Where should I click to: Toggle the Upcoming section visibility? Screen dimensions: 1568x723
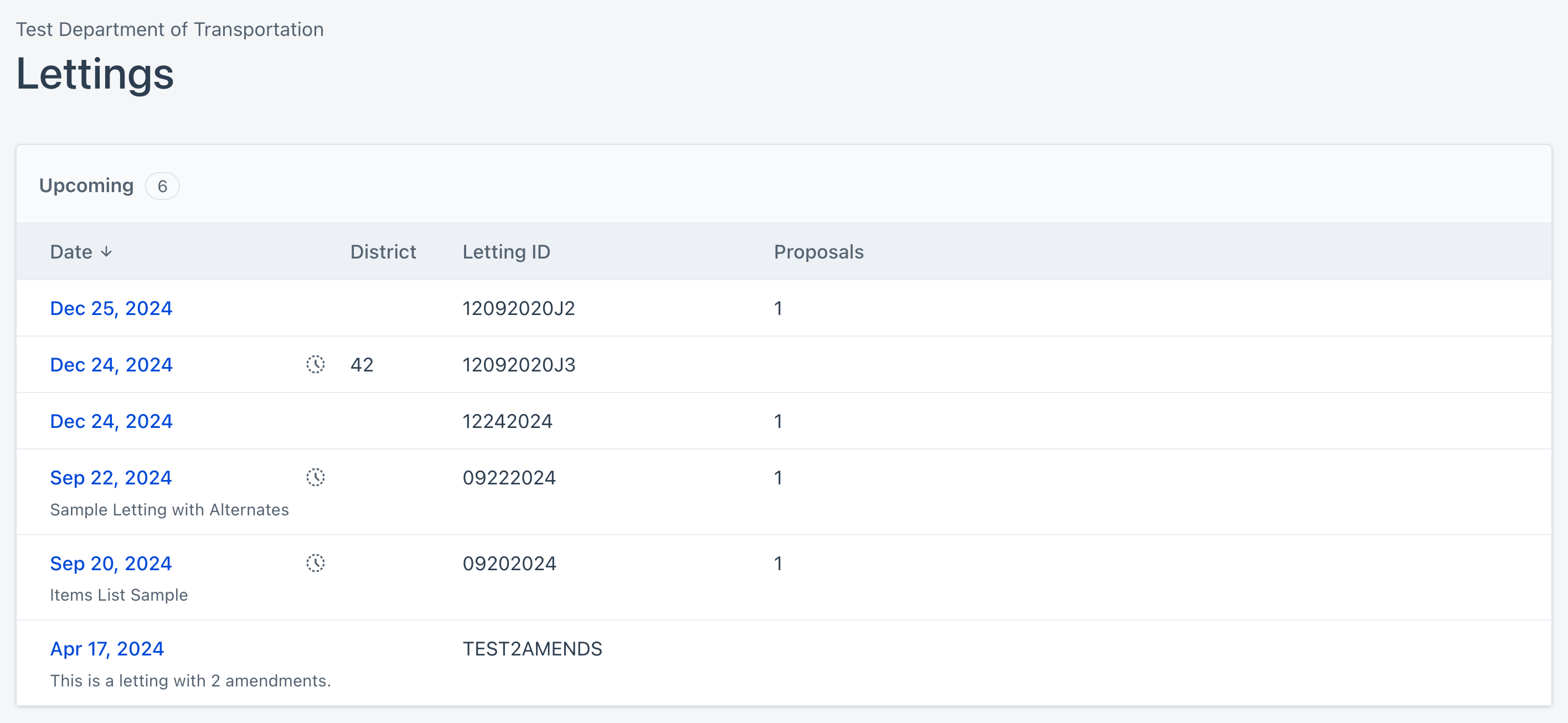[86, 185]
